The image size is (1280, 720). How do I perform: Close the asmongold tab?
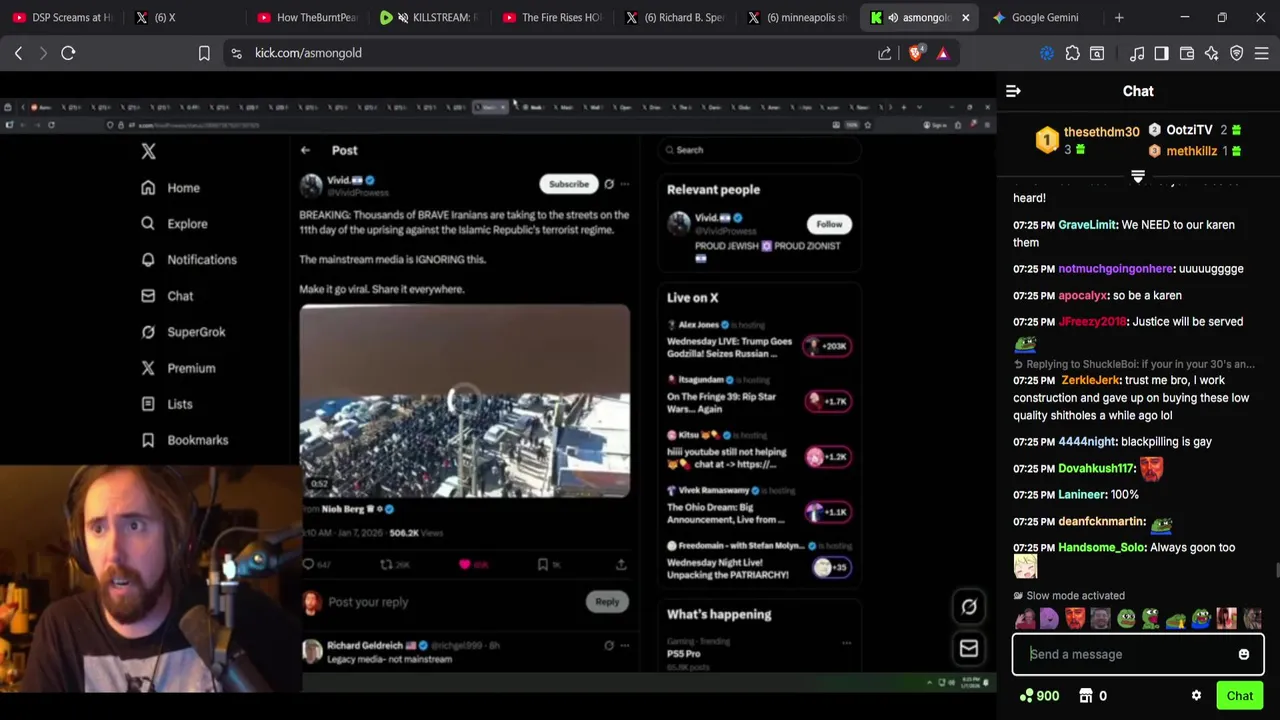pyautogui.click(x=965, y=17)
